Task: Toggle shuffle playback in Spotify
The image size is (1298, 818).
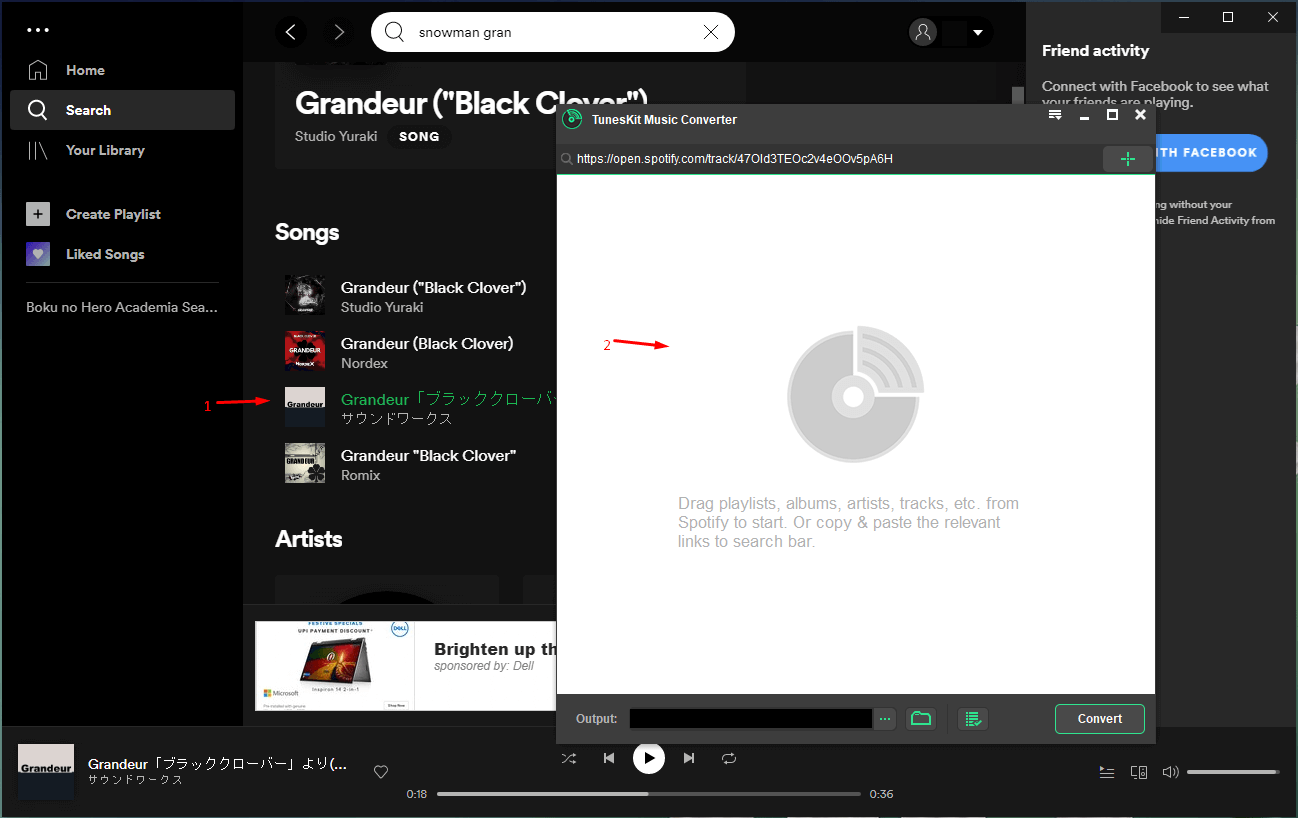Action: coord(568,758)
